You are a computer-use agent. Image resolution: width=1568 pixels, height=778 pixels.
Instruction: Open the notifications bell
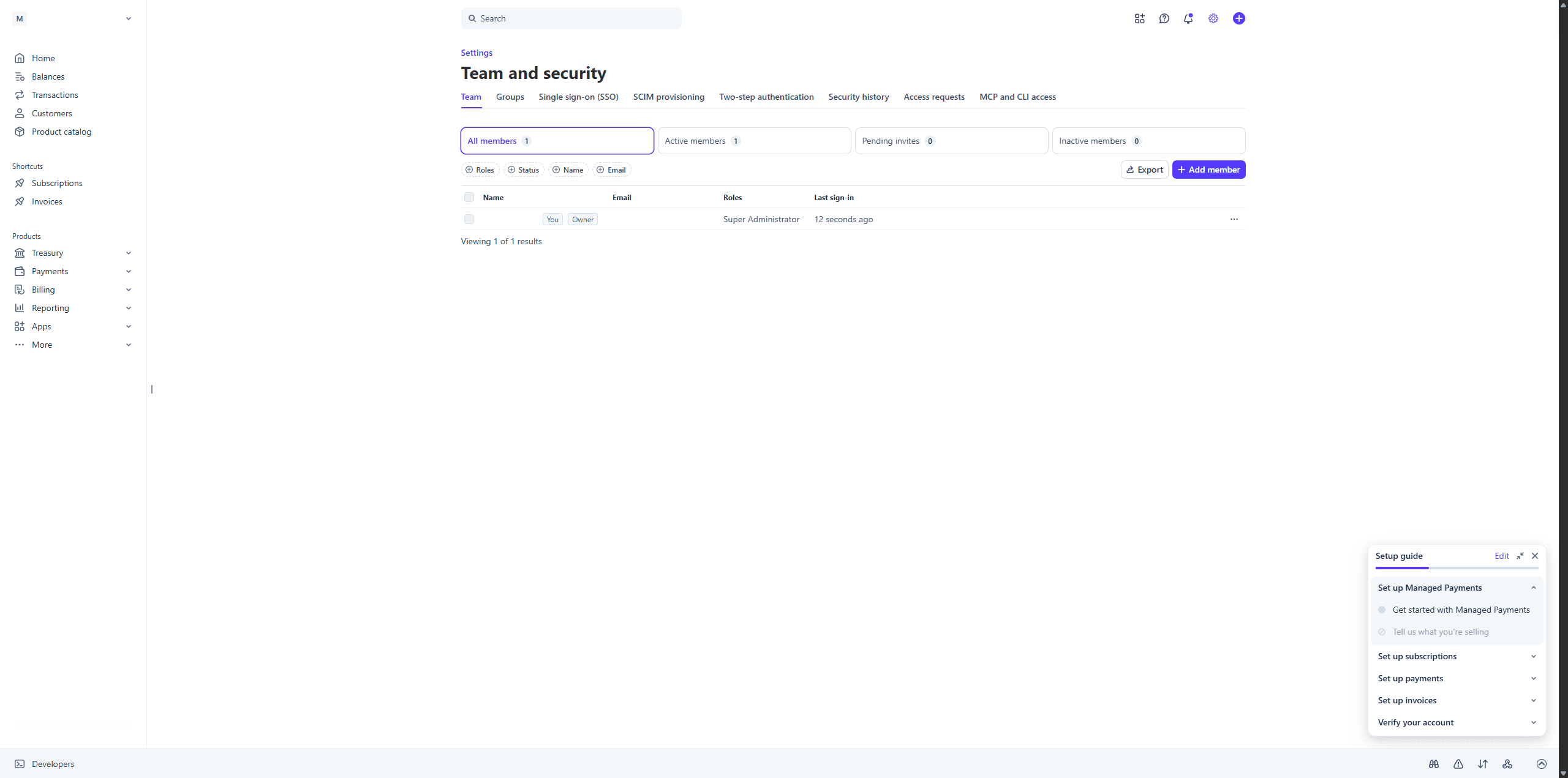[1188, 18]
